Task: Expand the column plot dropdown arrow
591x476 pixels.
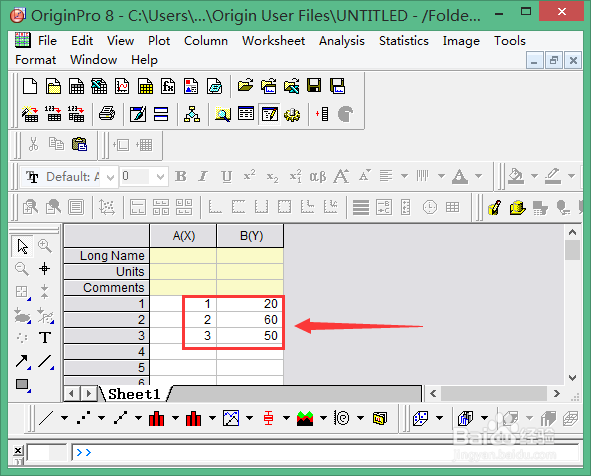Action: coord(175,418)
